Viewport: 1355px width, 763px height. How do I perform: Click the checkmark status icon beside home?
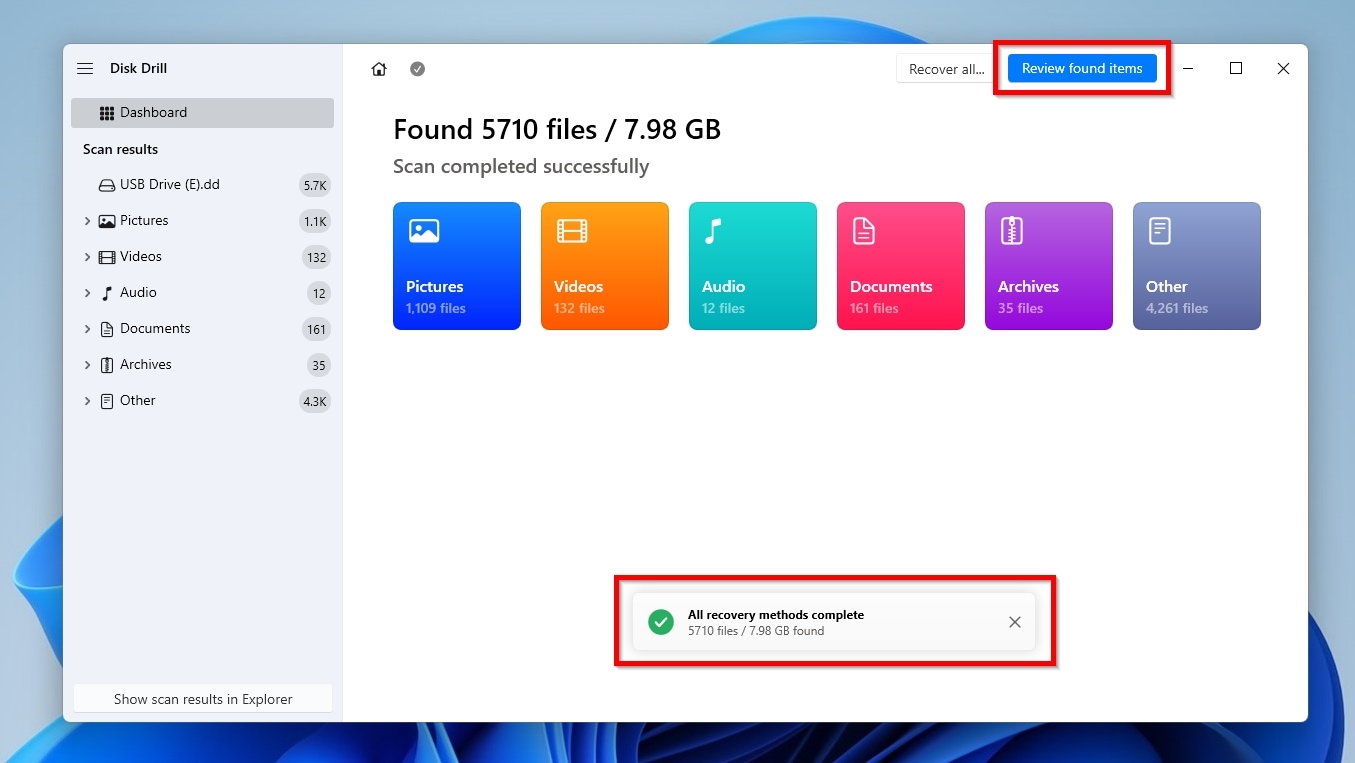[417, 68]
